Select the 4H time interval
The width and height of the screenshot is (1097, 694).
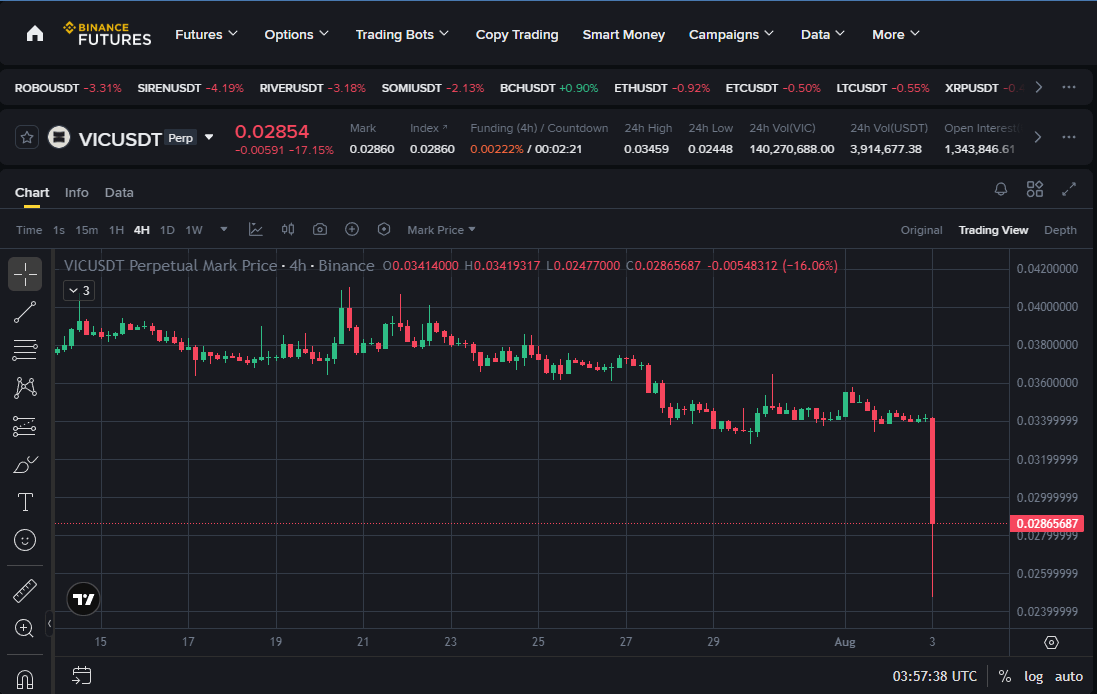click(x=141, y=229)
